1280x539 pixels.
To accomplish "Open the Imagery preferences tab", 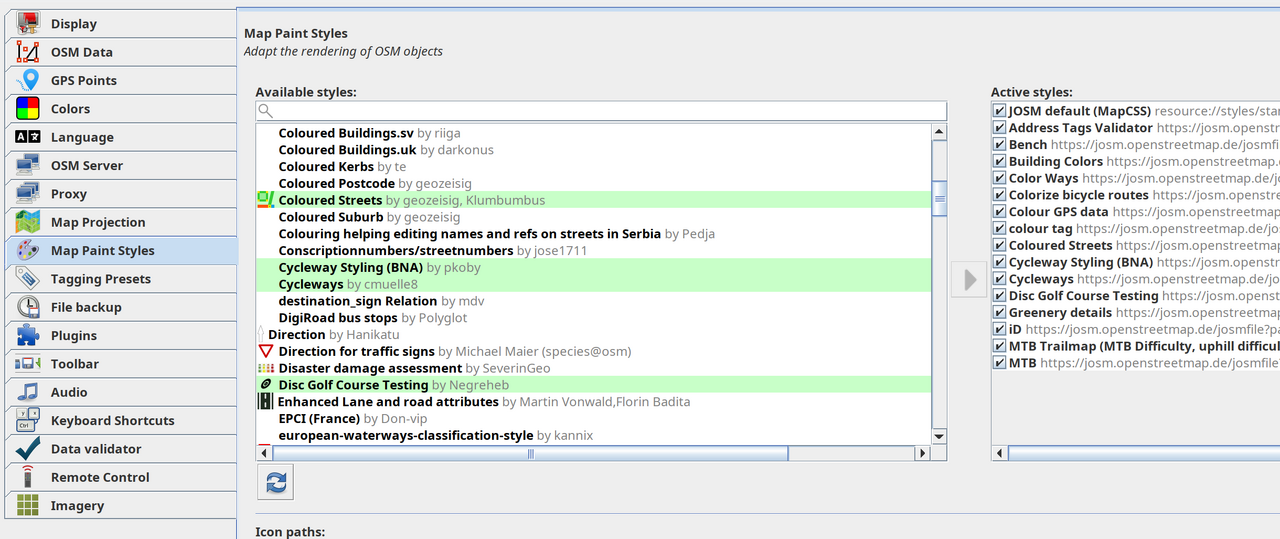I will [x=77, y=506].
